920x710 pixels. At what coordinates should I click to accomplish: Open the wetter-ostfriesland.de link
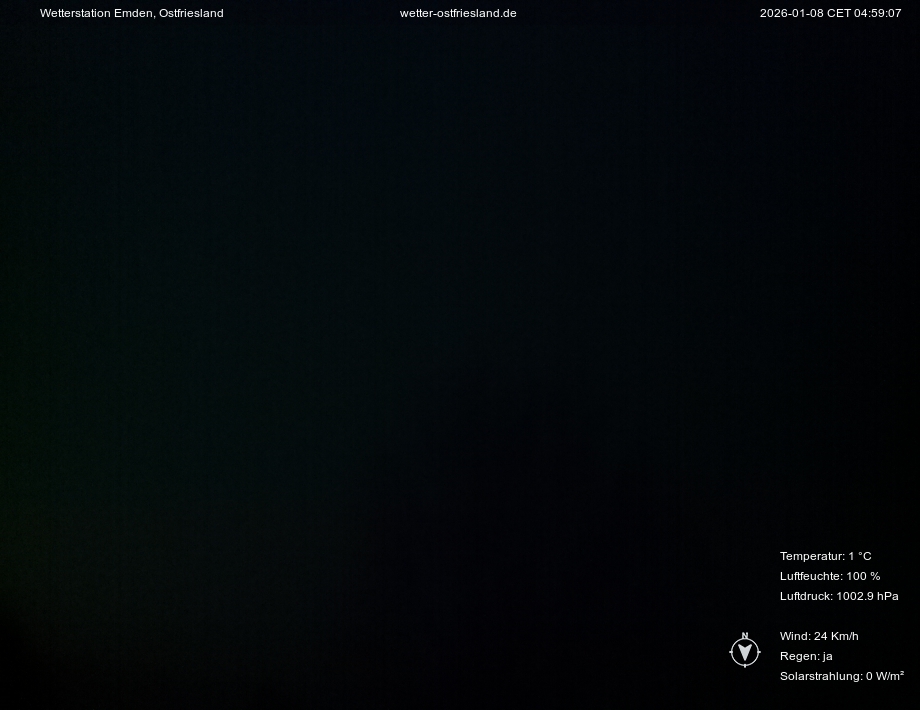click(x=458, y=13)
